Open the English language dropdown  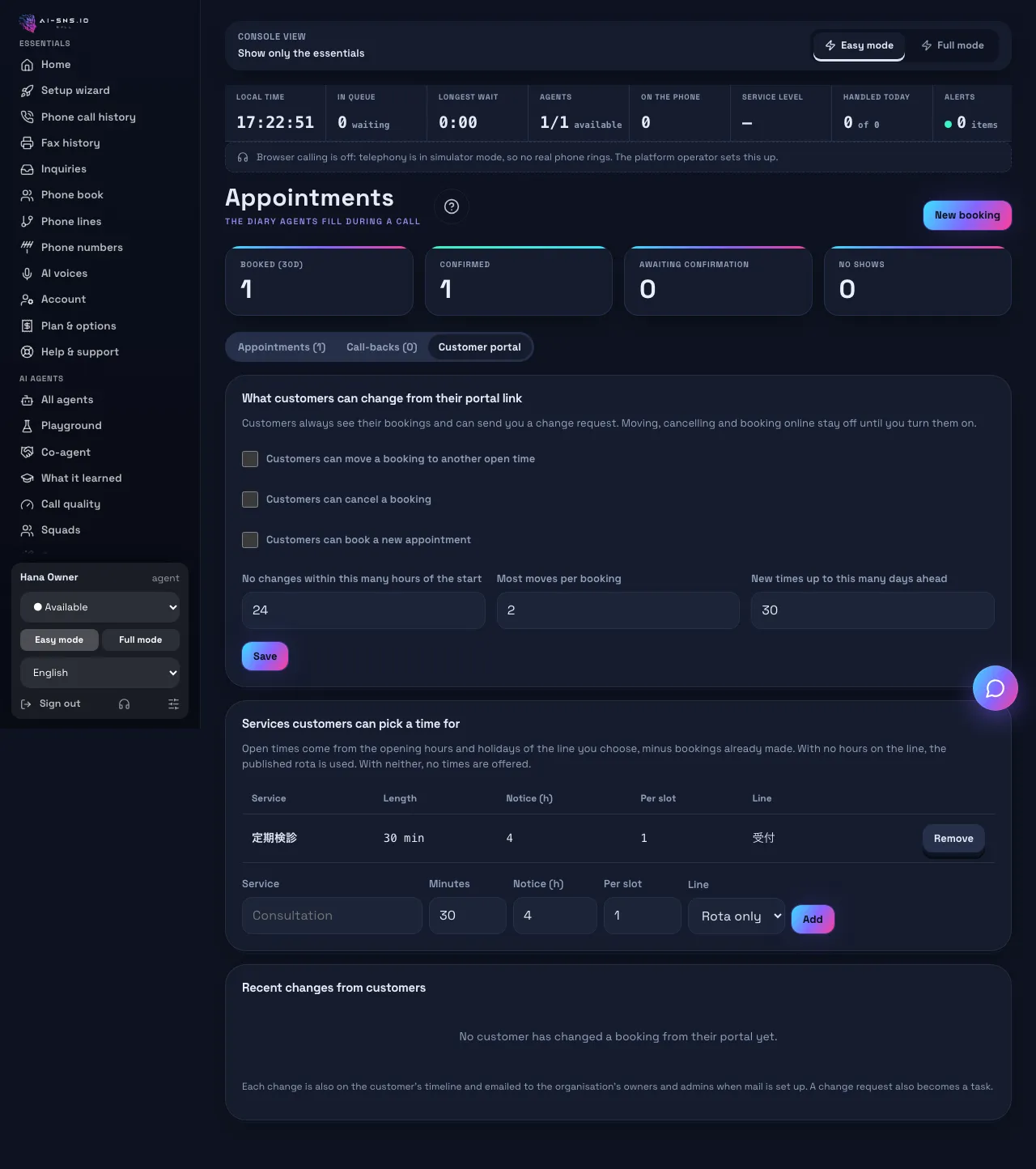point(100,673)
